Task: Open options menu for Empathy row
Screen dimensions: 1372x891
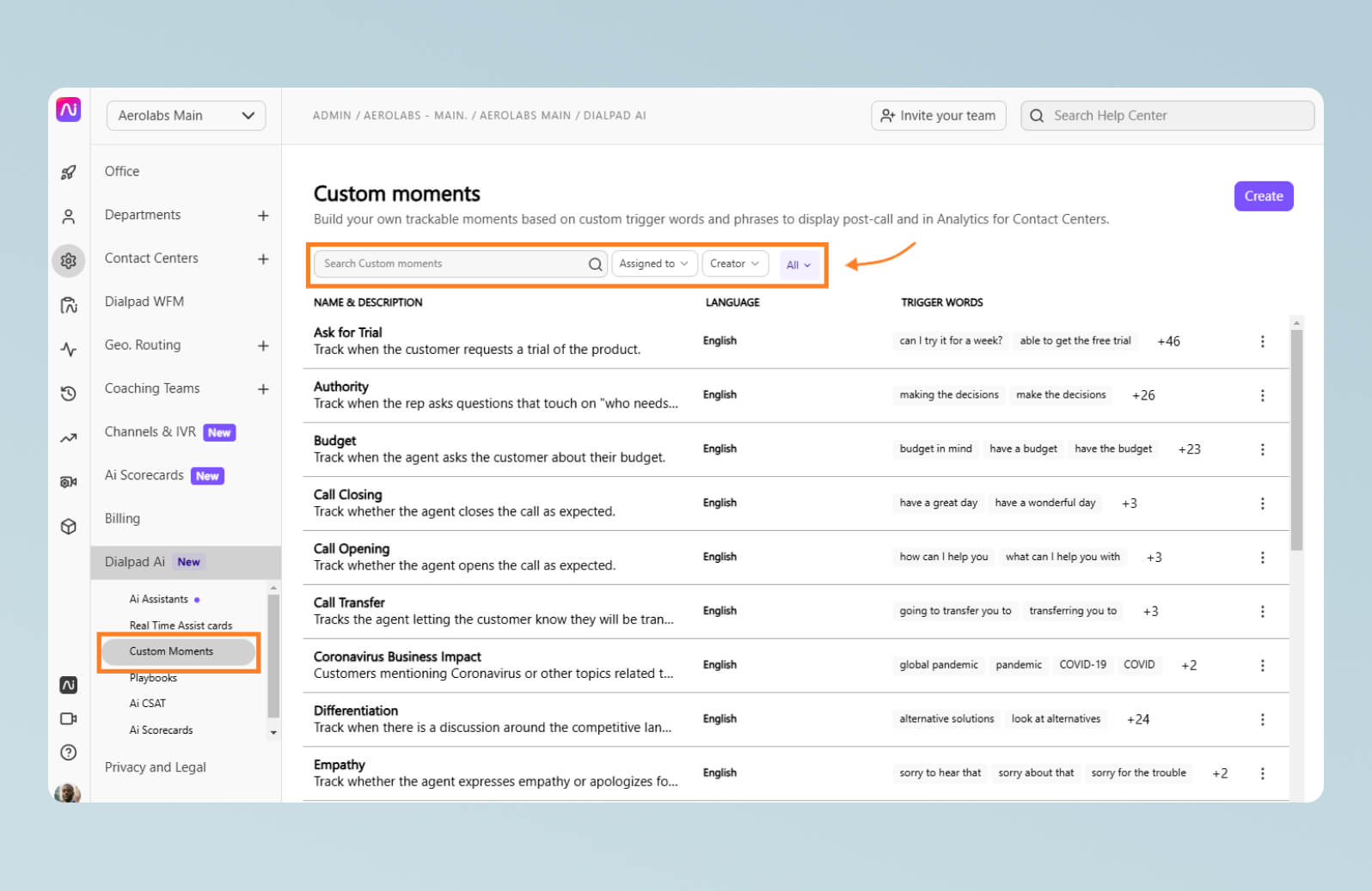Action: [x=1262, y=773]
